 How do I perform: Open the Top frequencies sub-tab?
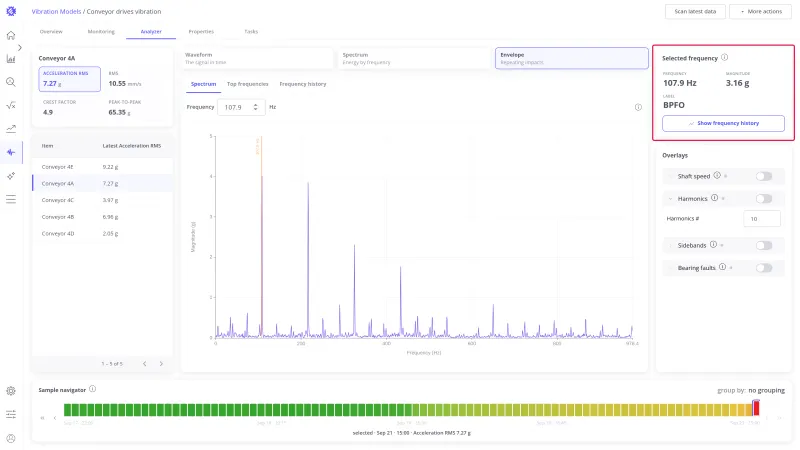pos(247,84)
